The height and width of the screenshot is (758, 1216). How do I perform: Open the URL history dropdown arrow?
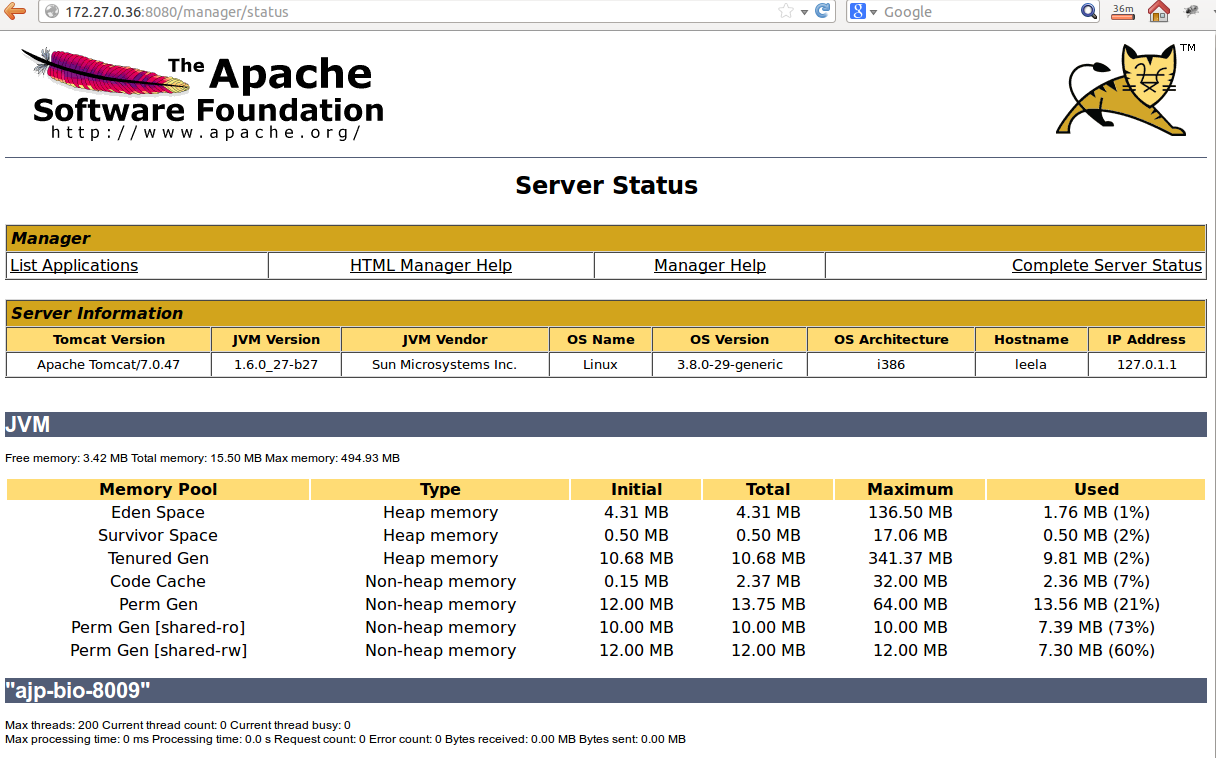(804, 12)
